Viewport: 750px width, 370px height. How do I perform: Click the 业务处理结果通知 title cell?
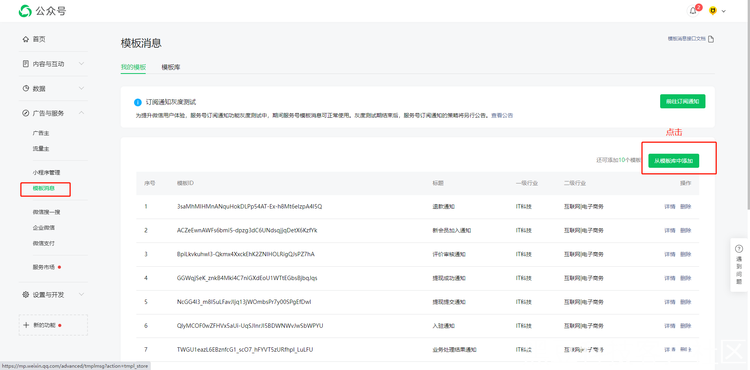(454, 350)
